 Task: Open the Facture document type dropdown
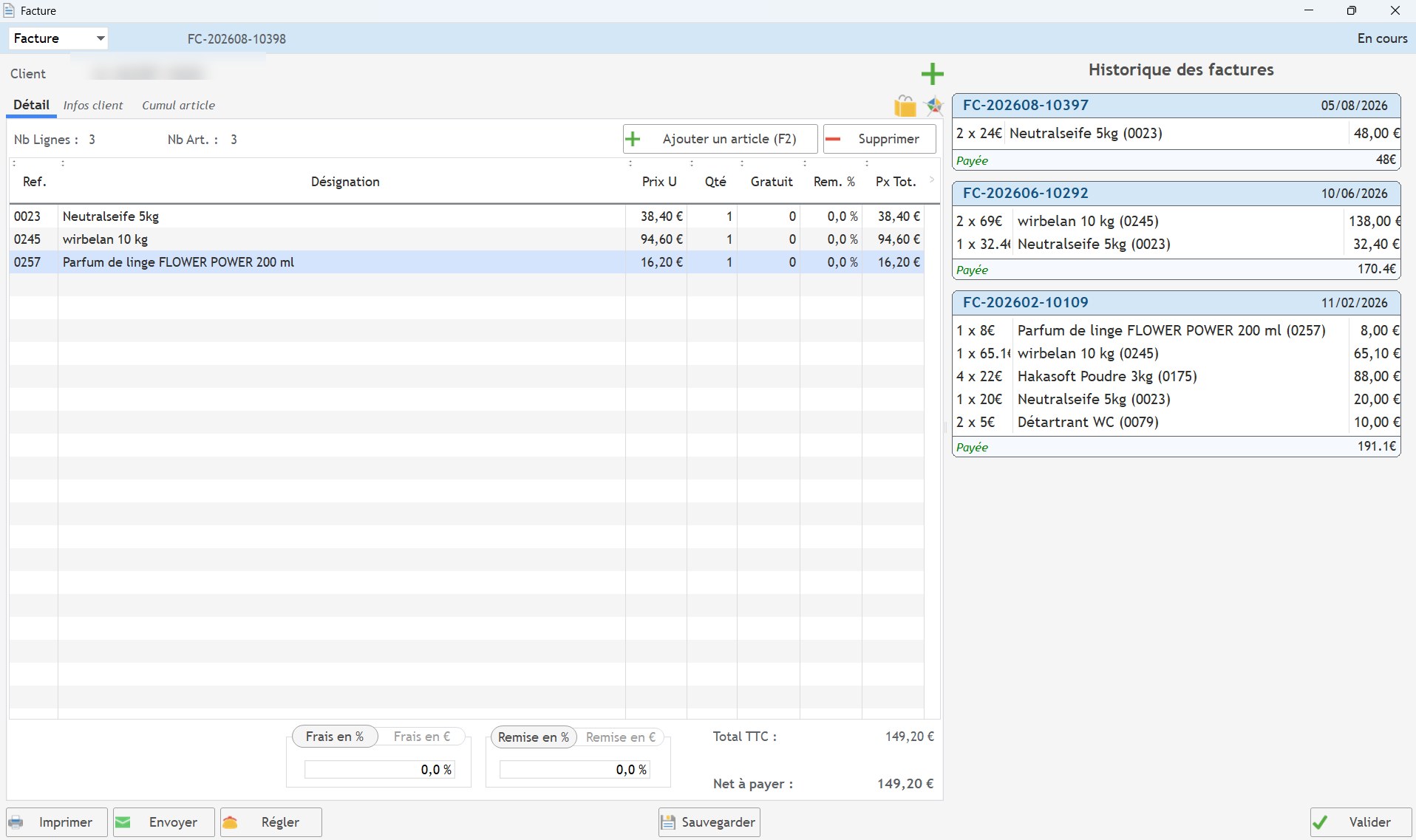[58, 38]
